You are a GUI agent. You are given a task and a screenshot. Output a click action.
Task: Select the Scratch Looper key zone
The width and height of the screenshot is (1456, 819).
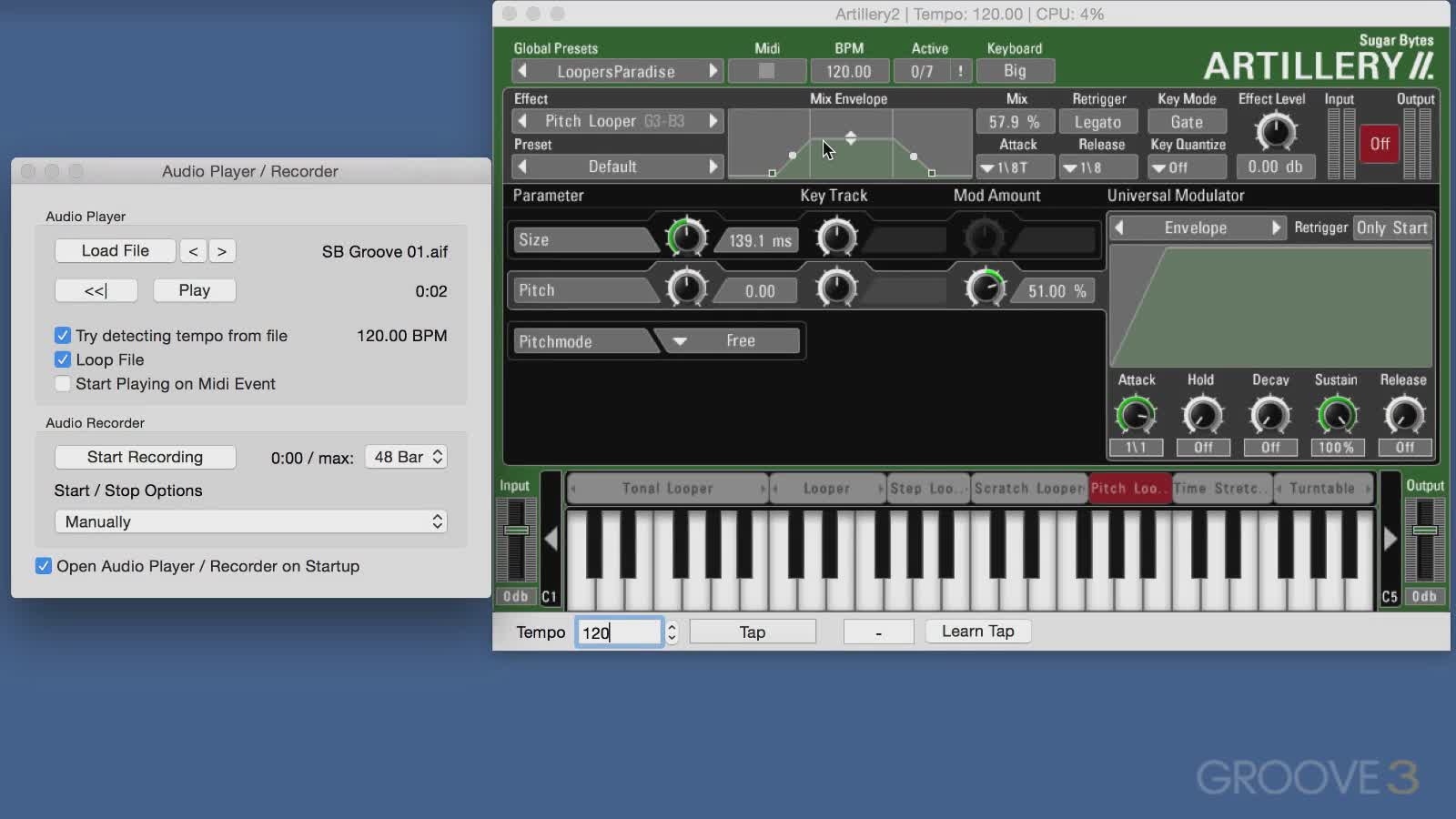tap(1029, 489)
